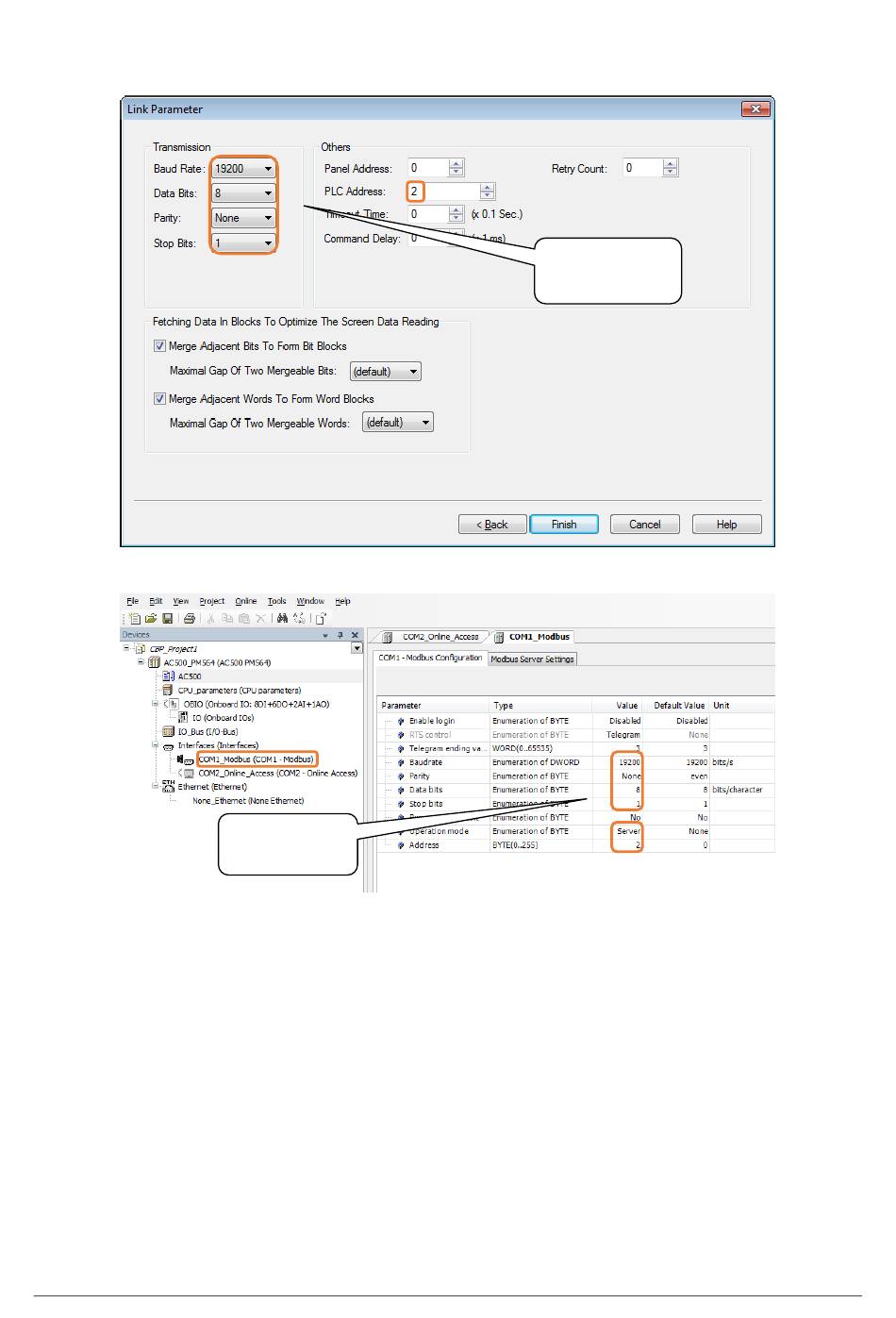Open the Edit menu

156,601
